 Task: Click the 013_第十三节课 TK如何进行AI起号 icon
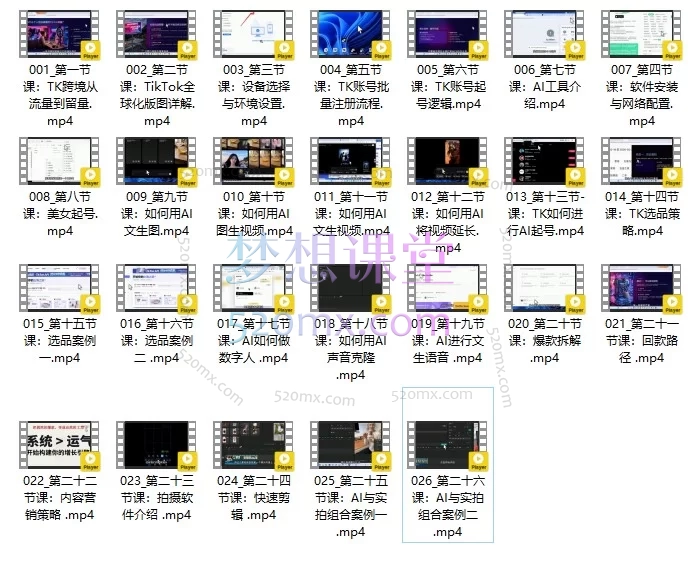(544, 161)
